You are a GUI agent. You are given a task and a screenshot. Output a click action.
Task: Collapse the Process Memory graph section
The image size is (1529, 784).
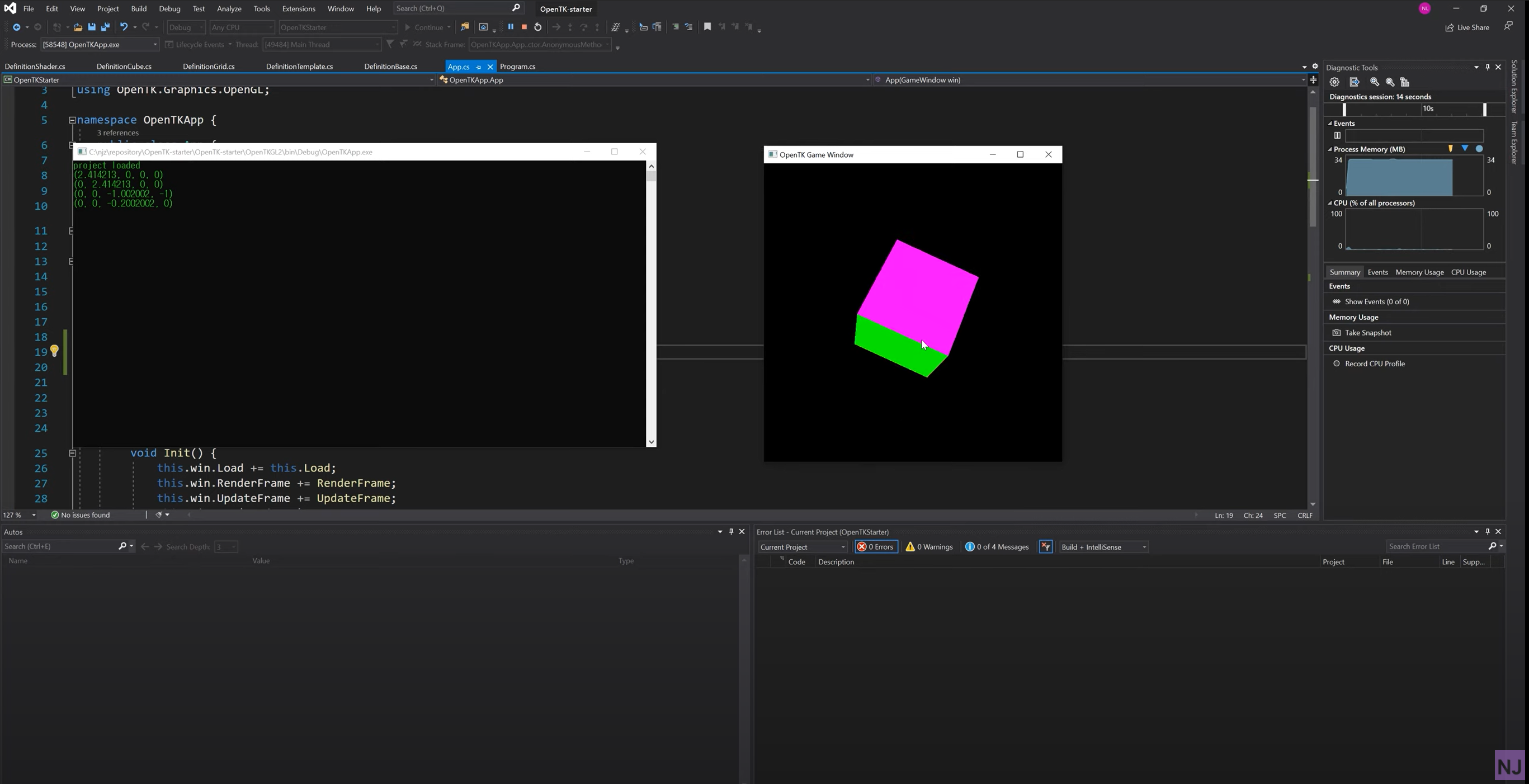[x=1330, y=149]
